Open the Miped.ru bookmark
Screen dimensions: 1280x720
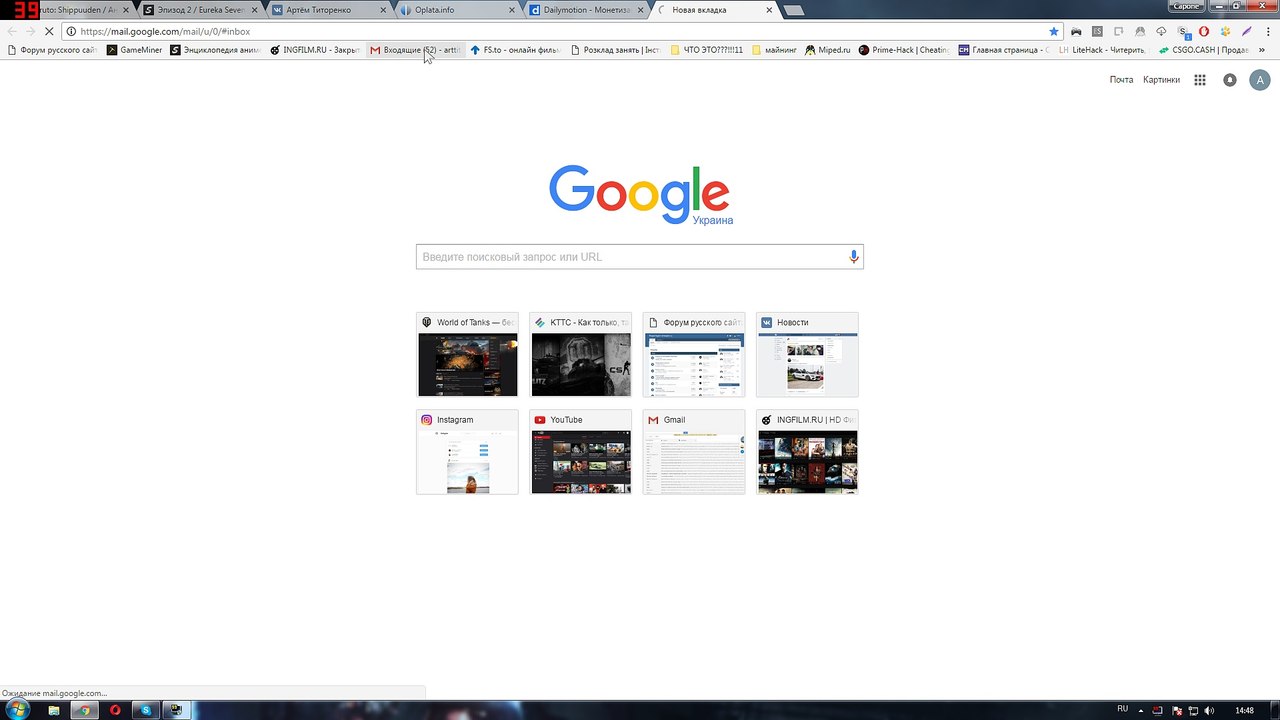pyautogui.click(x=827, y=49)
